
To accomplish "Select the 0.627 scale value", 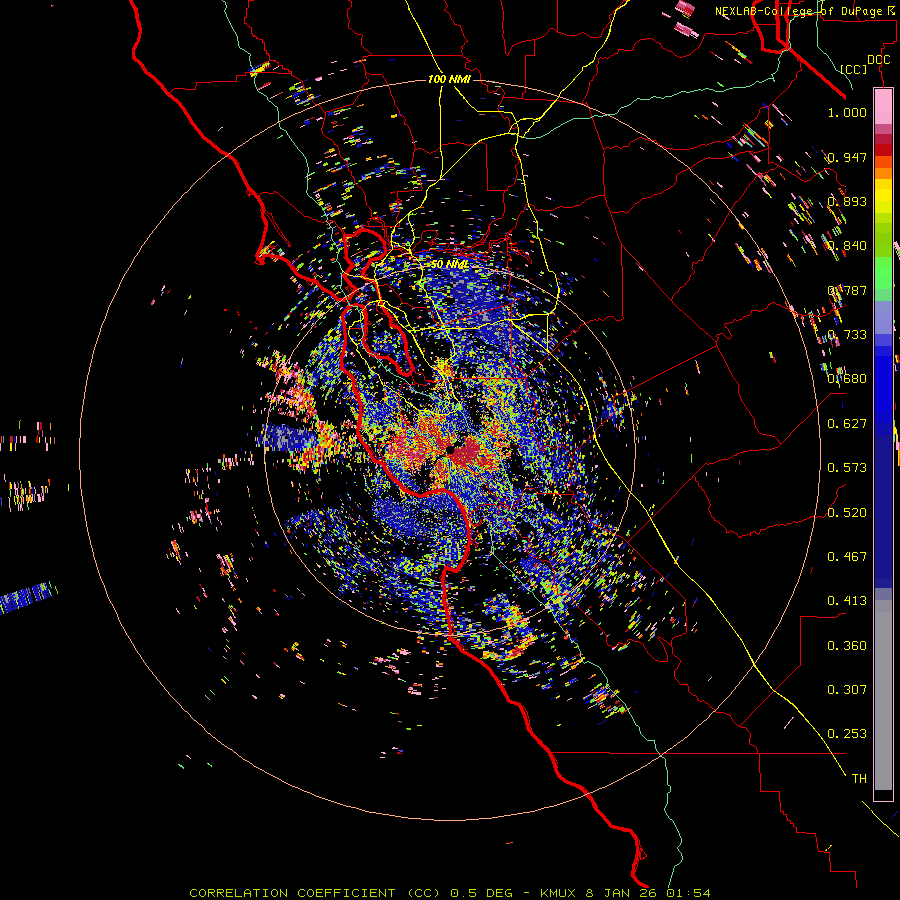I will 847,424.
